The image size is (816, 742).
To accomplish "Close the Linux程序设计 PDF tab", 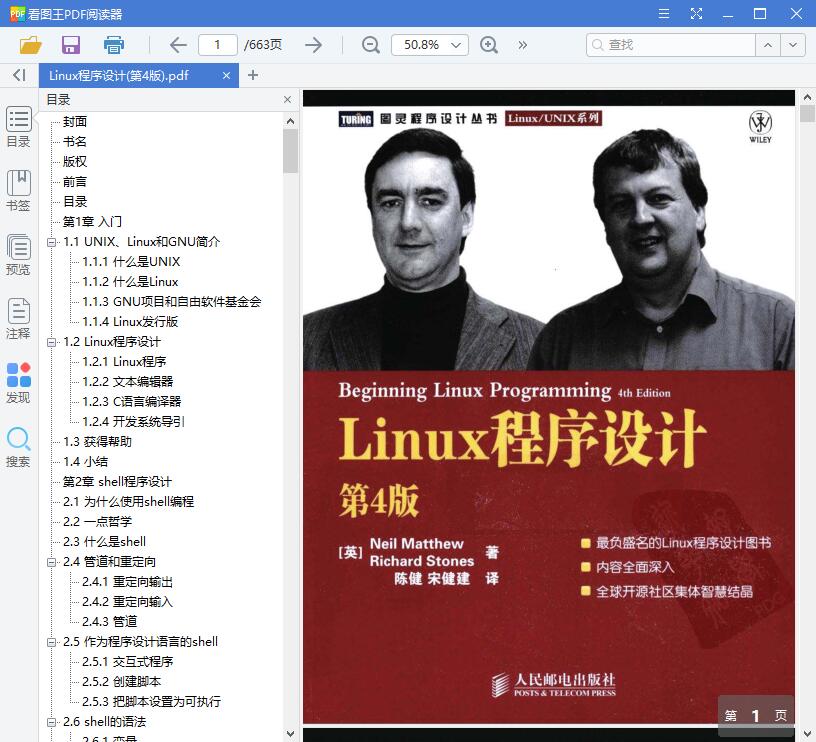I will [x=226, y=75].
